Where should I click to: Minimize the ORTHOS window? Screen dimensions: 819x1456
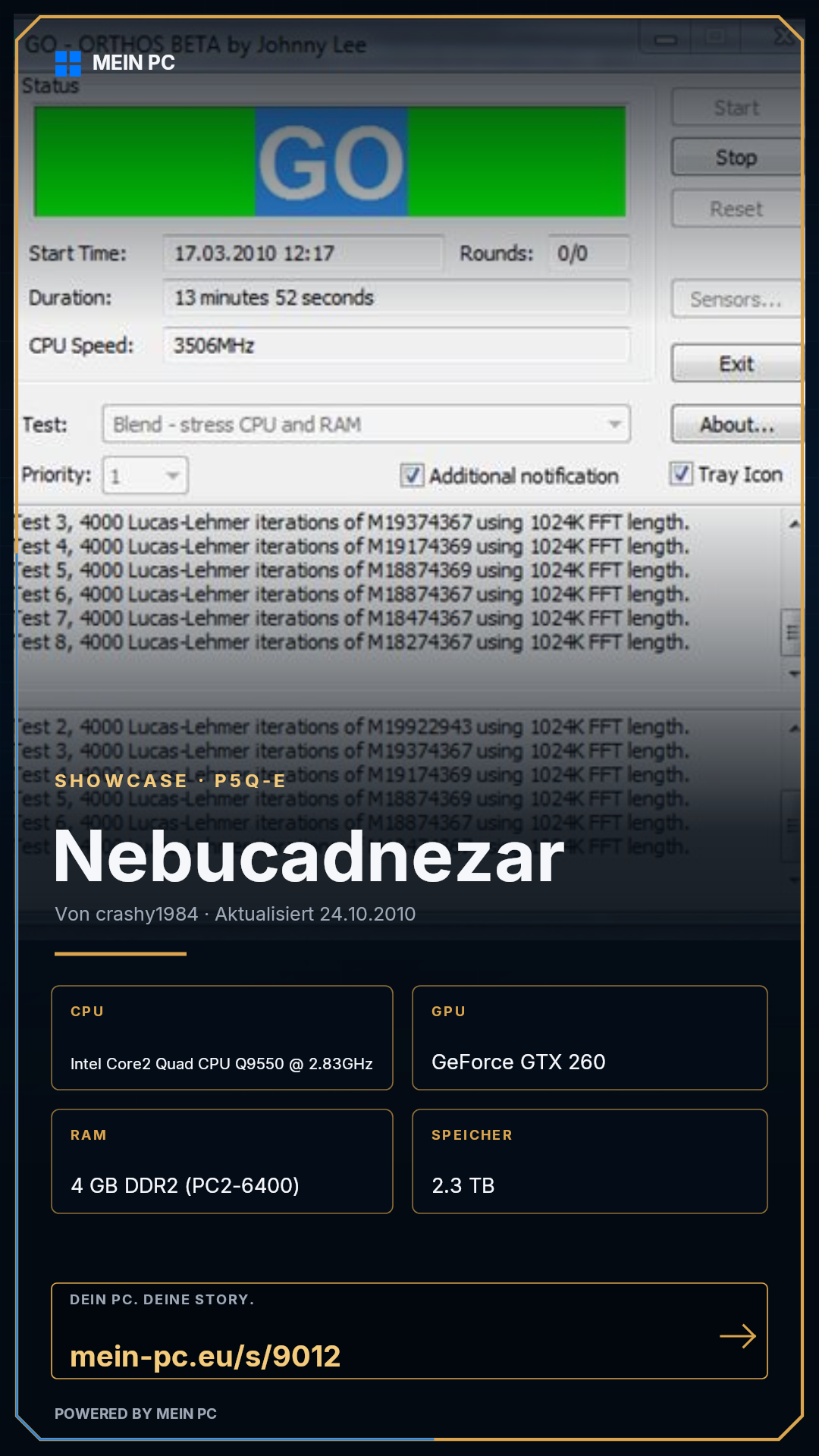666,39
